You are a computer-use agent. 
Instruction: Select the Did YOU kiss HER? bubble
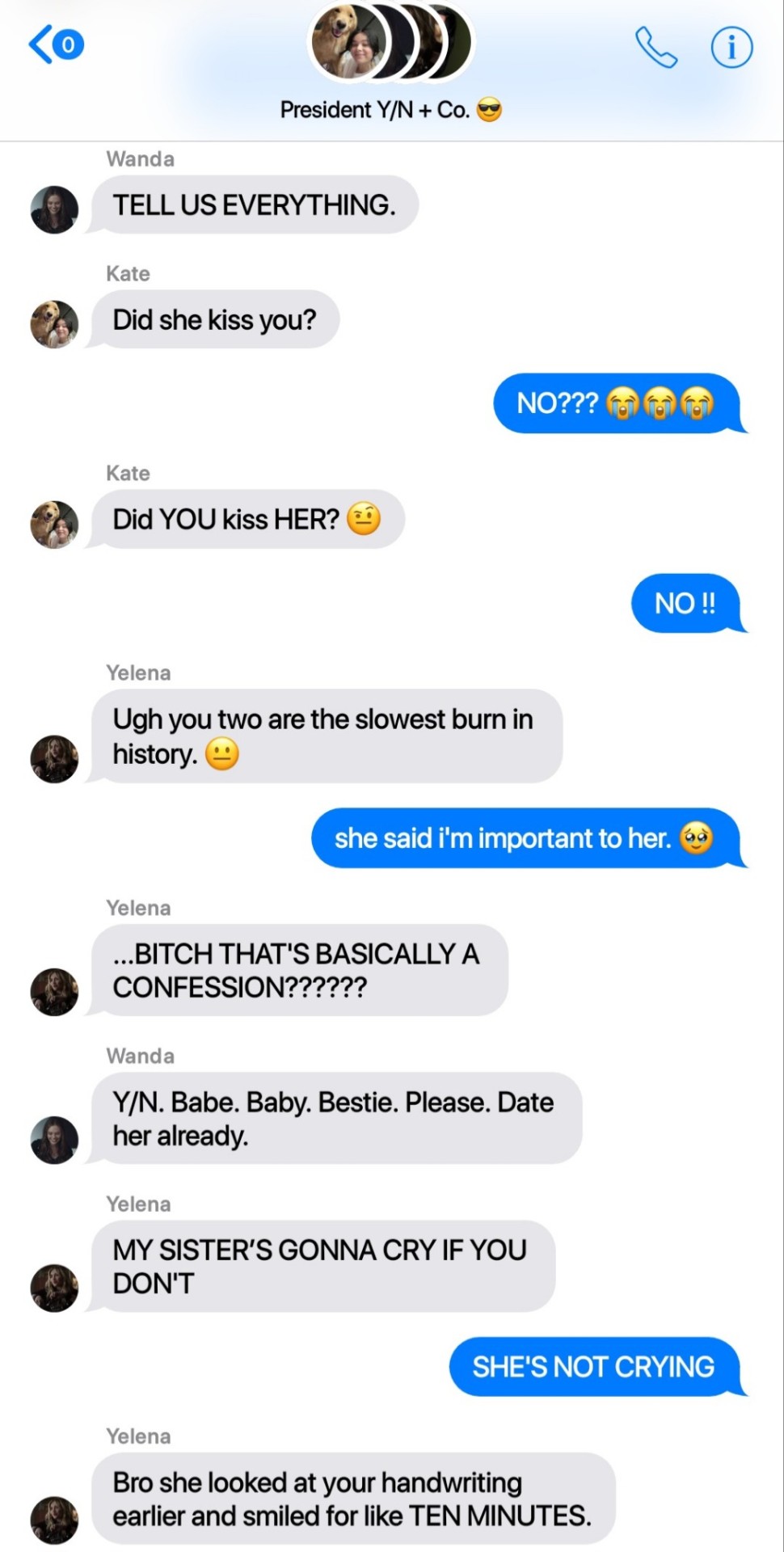tap(247, 519)
